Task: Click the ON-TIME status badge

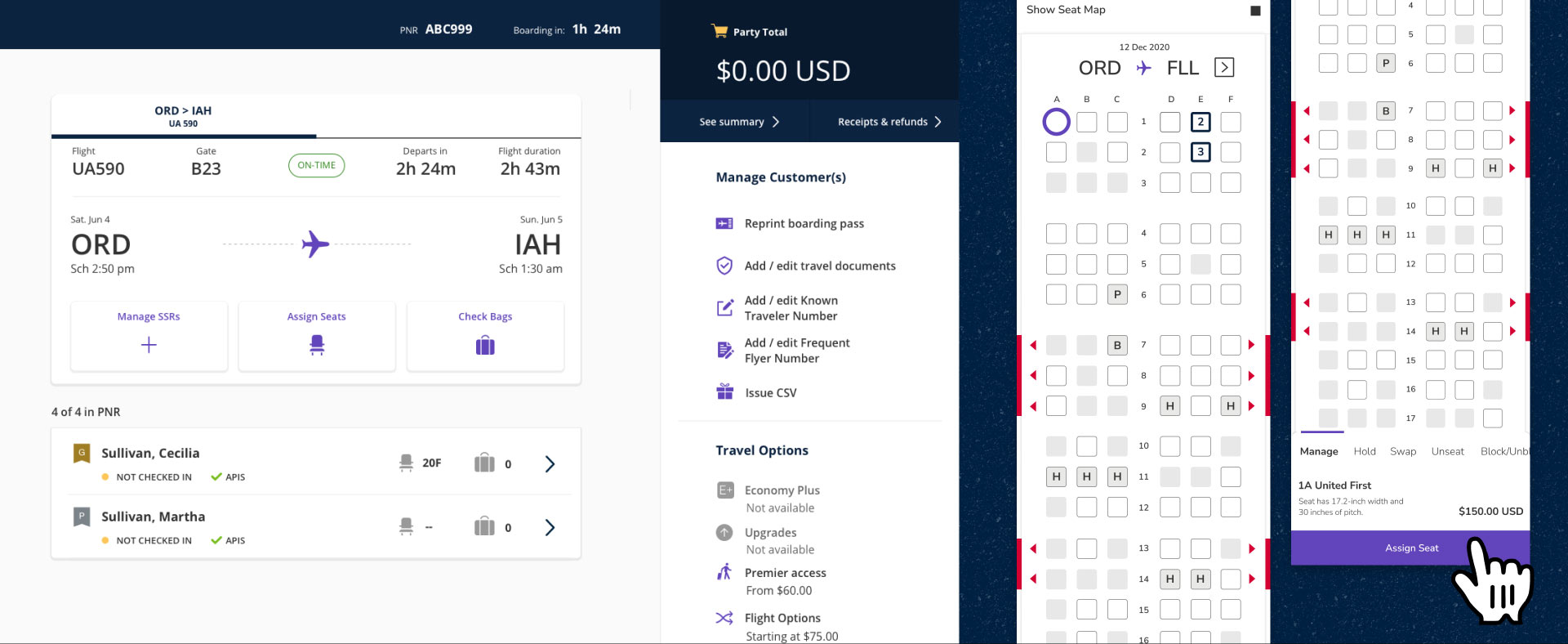Action: point(317,165)
